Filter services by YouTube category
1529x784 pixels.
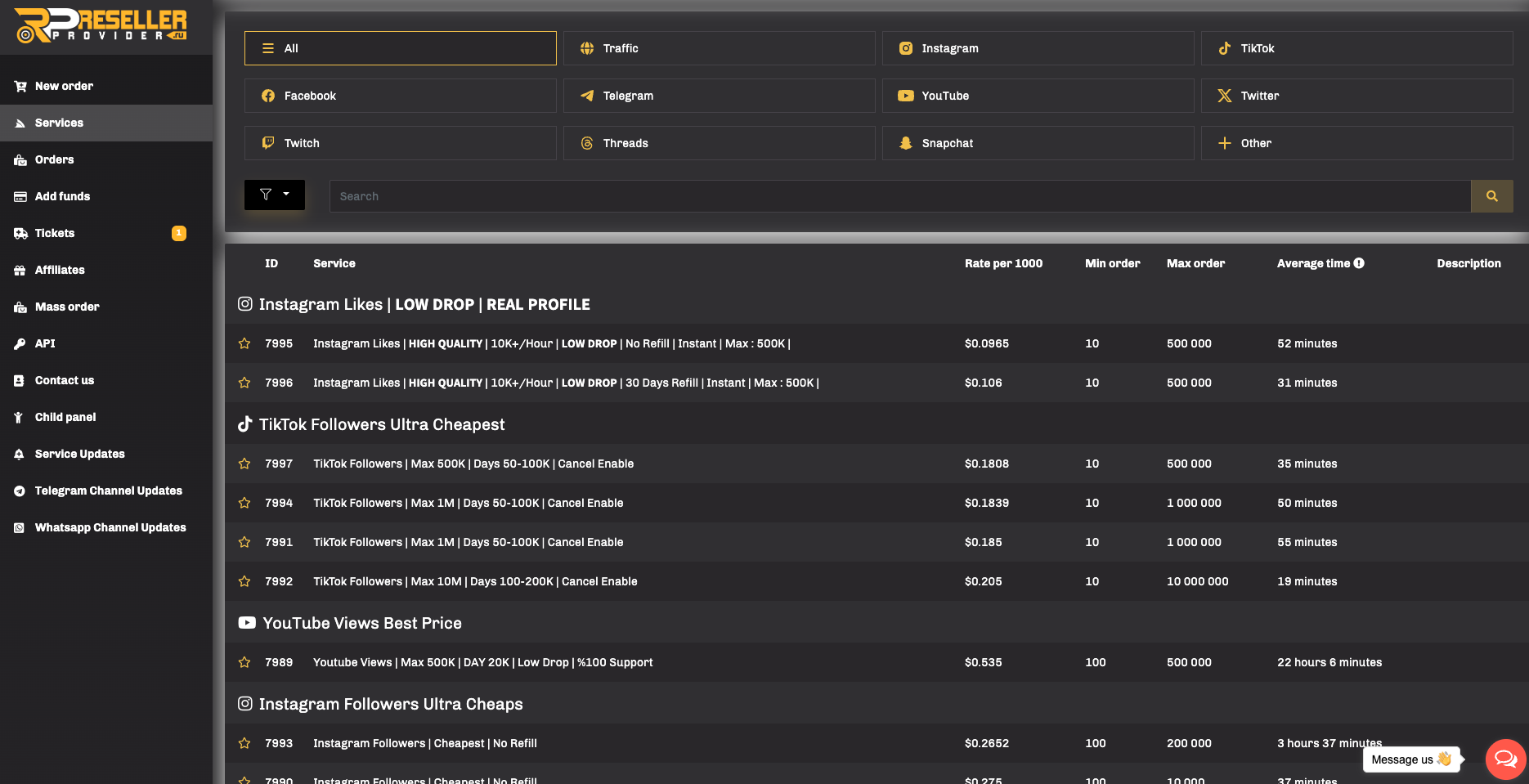(1038, 96)
